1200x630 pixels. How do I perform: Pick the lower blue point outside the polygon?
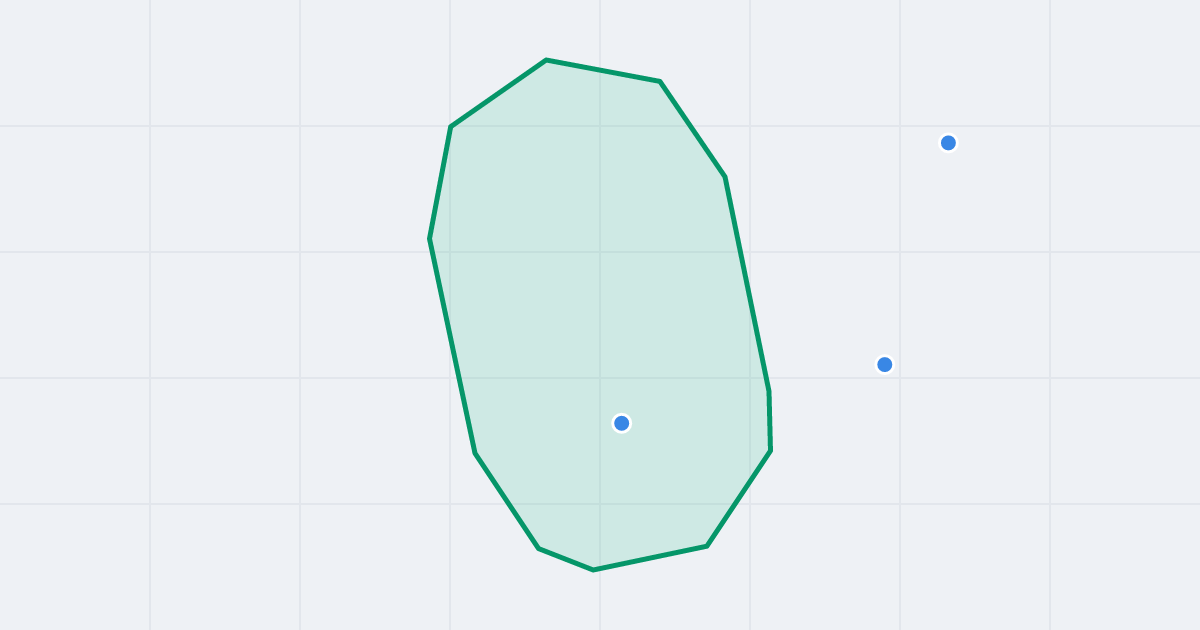pos(884,364)
